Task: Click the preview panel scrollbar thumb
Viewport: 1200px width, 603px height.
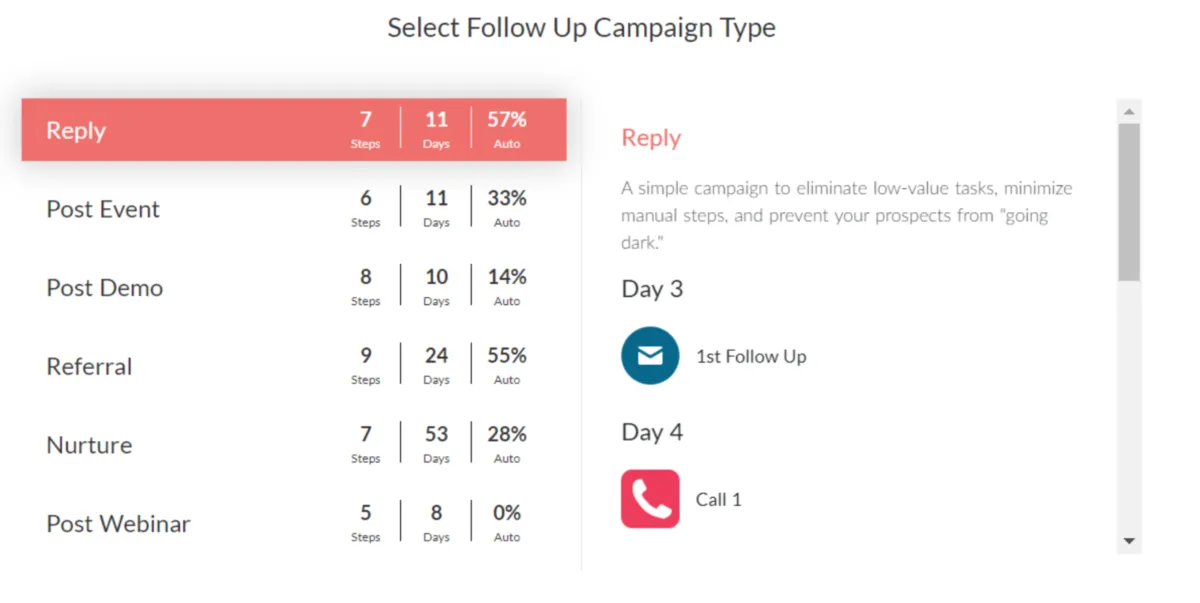Action: coord(1129,200)
